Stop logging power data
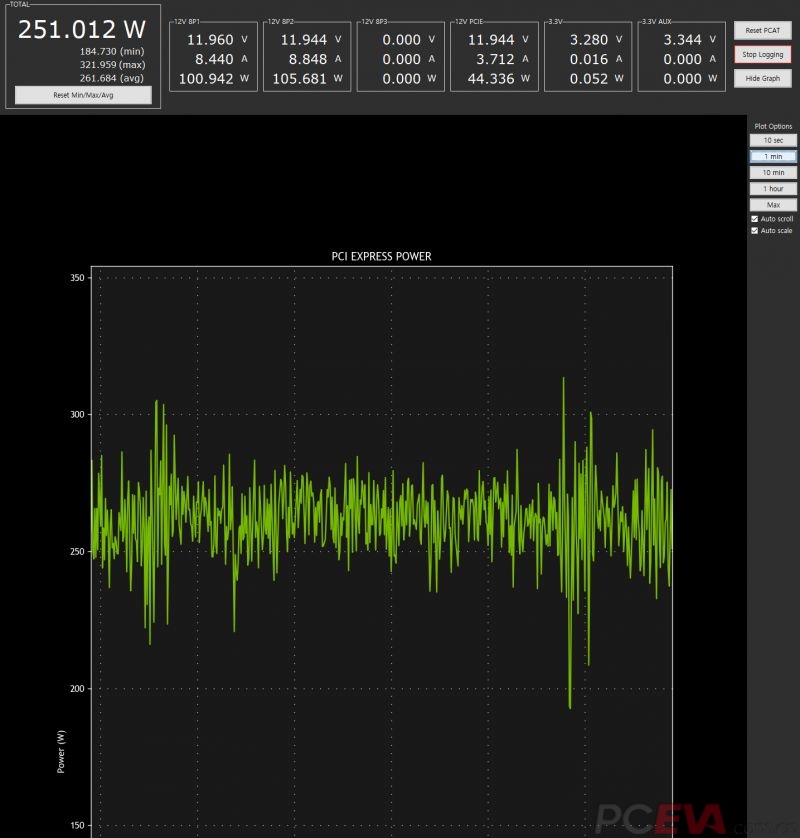The height and width of the screenshot is (838, 800). point(762,54)
